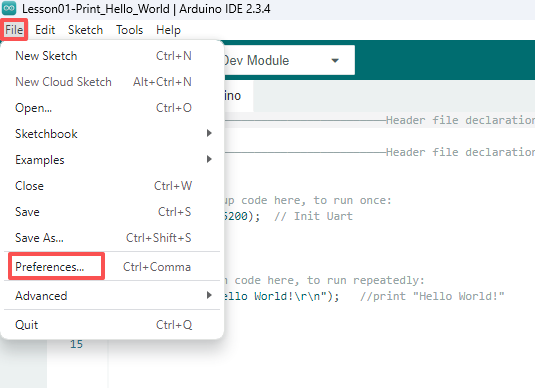Choose Close from the File menu
The width and height of the screenshot is (535, 388).
[x=112, y=186]
